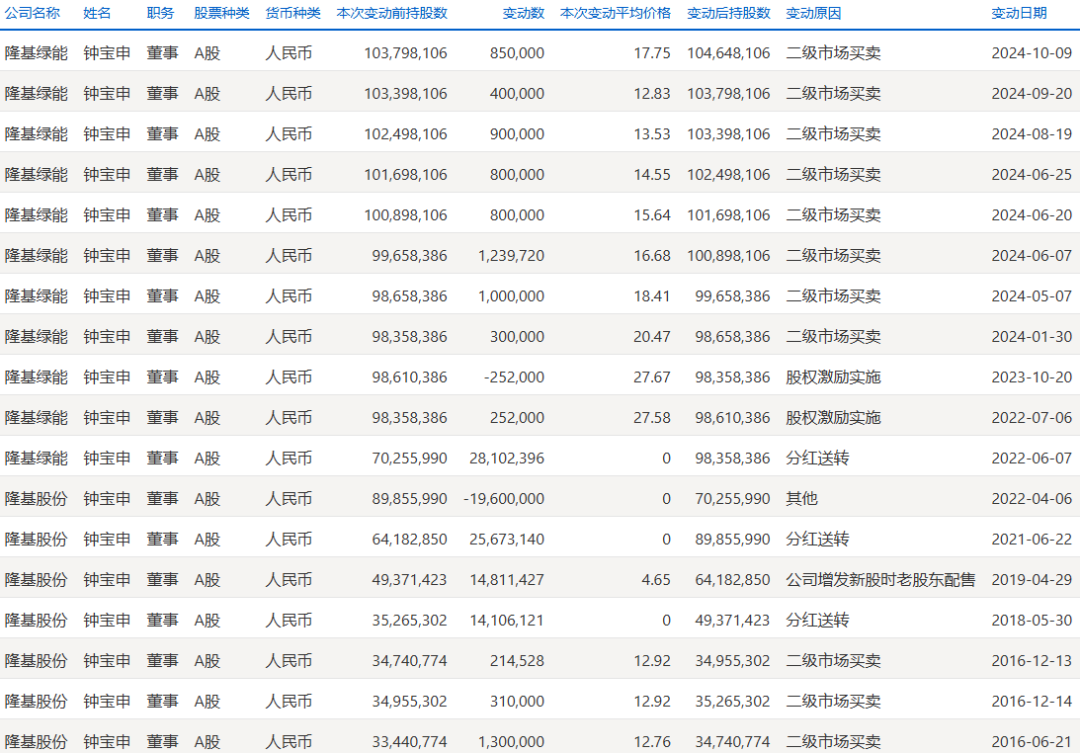This screenshot has width=1080, height=753.
Task: Select the date 2022-06-07
Action: [1032, 458]
